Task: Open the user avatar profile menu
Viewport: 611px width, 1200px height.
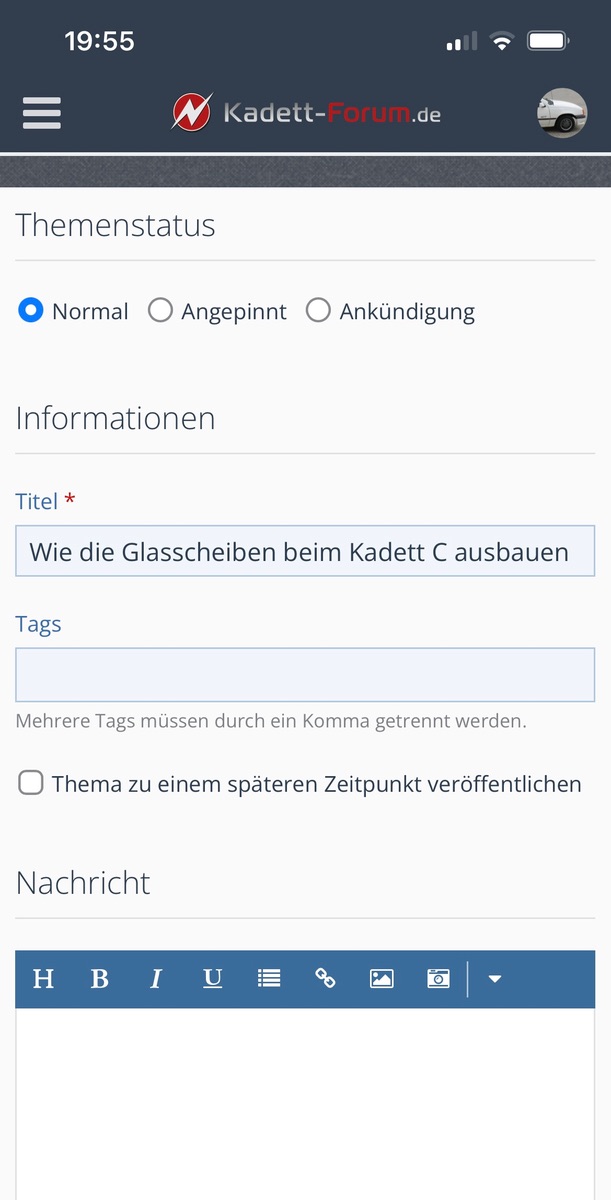Action: click(561, 113)
